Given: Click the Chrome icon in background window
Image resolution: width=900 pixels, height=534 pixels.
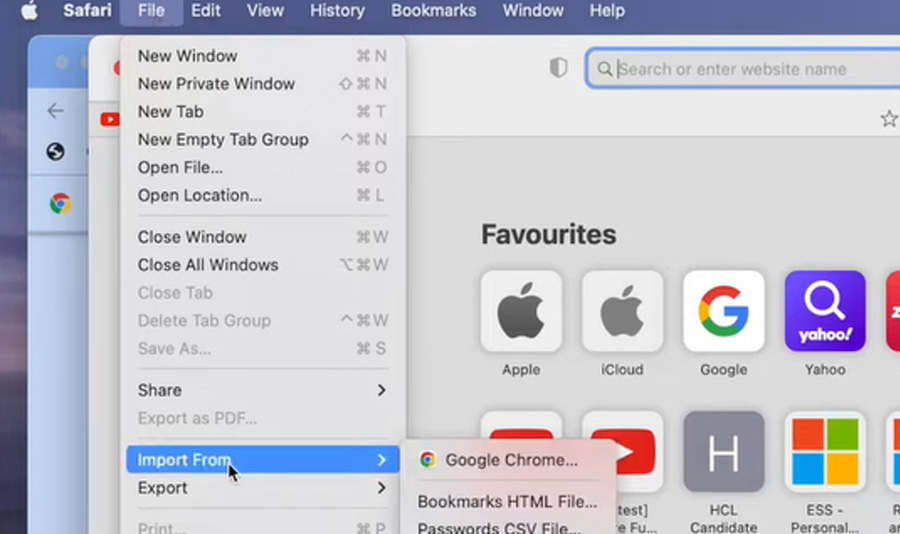Looking at the screenshot, I should 60,204.
